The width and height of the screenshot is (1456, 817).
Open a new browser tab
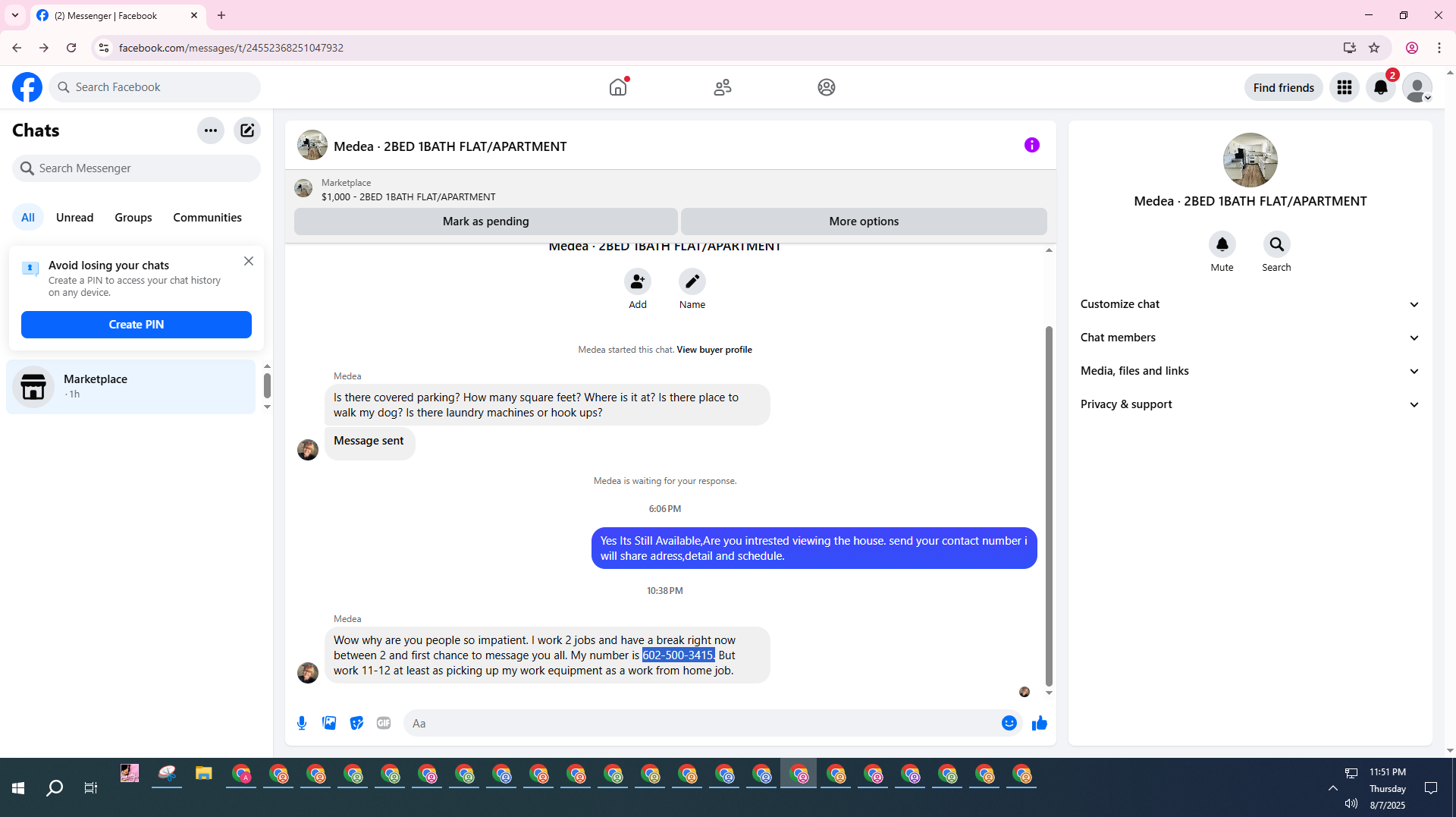[x=221, y=15]
